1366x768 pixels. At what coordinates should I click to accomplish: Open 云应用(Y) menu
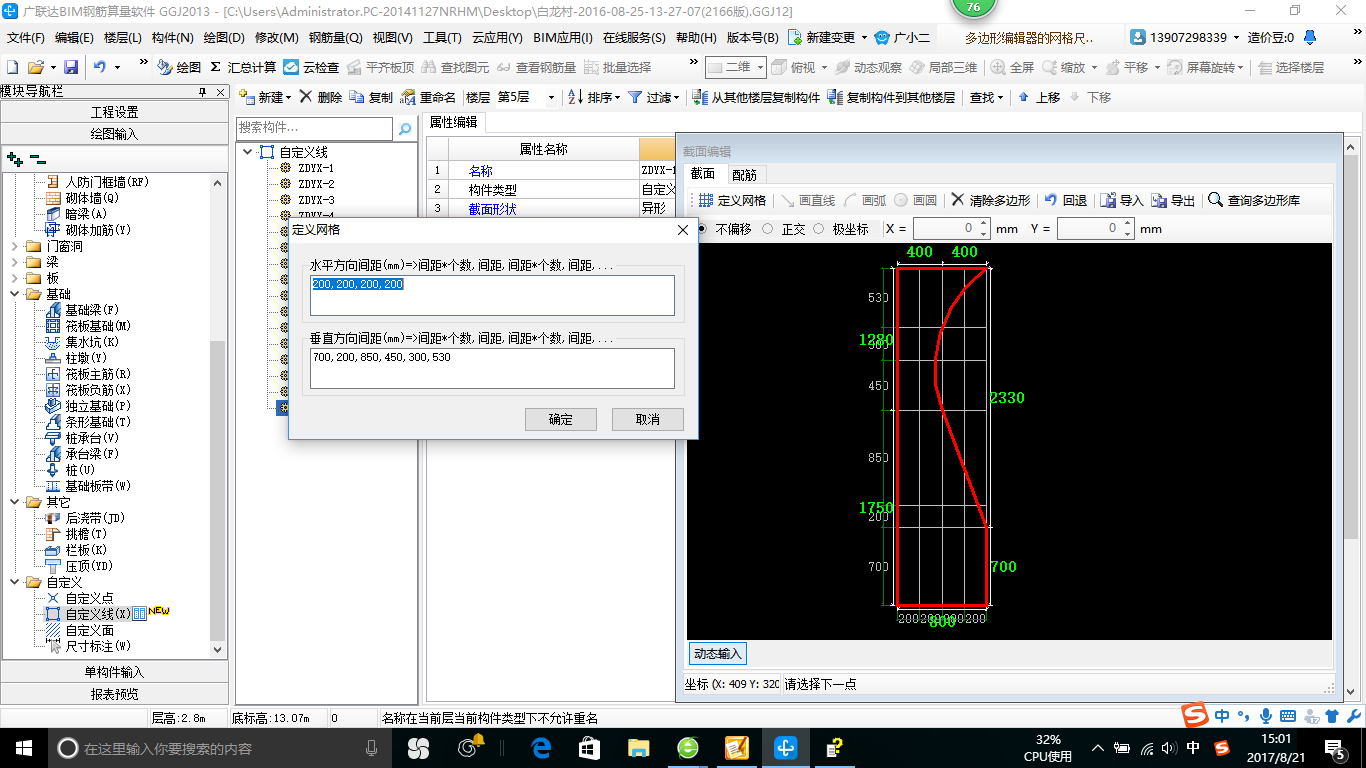coord(497,38)
